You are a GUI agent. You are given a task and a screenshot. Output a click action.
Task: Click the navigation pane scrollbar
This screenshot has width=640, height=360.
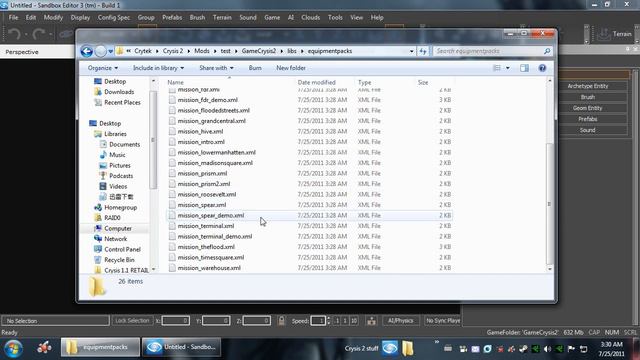[153, 140]
